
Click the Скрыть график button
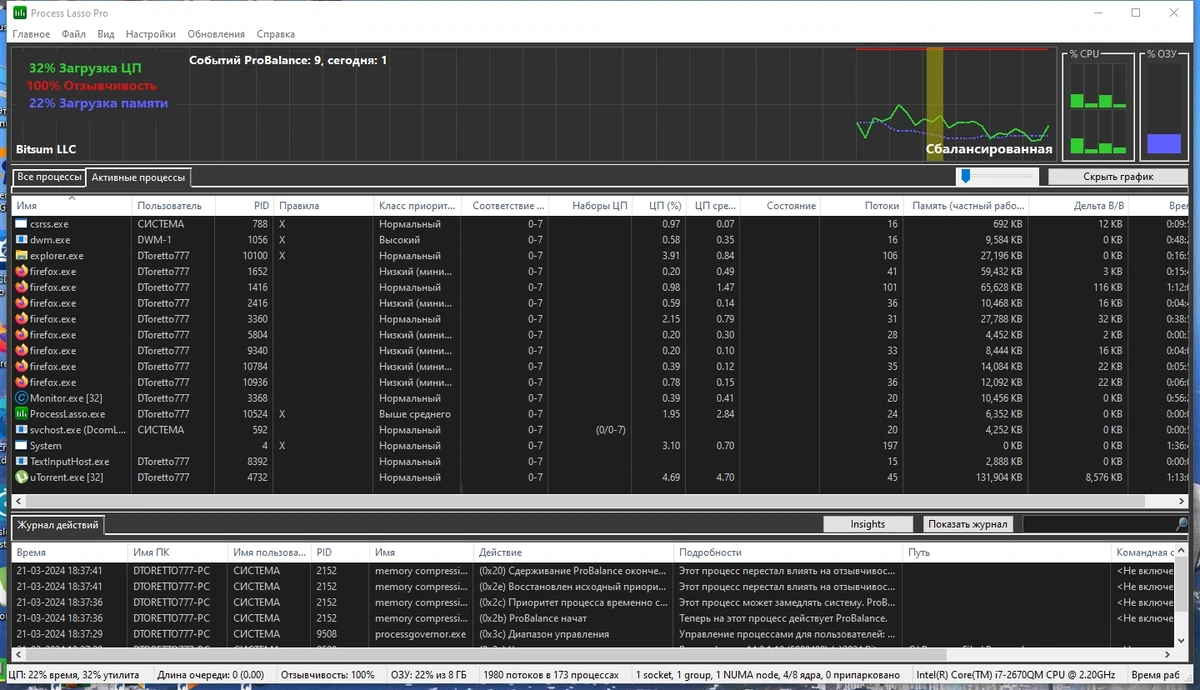tap(1118, 177)
